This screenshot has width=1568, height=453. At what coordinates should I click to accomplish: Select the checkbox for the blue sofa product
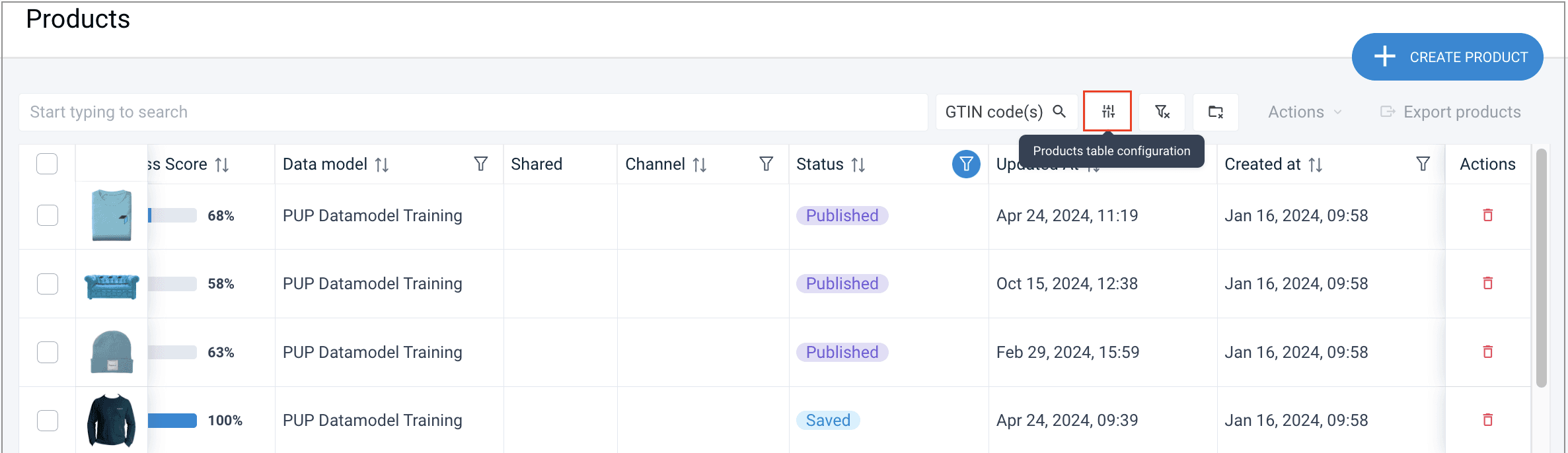(47, 284)
